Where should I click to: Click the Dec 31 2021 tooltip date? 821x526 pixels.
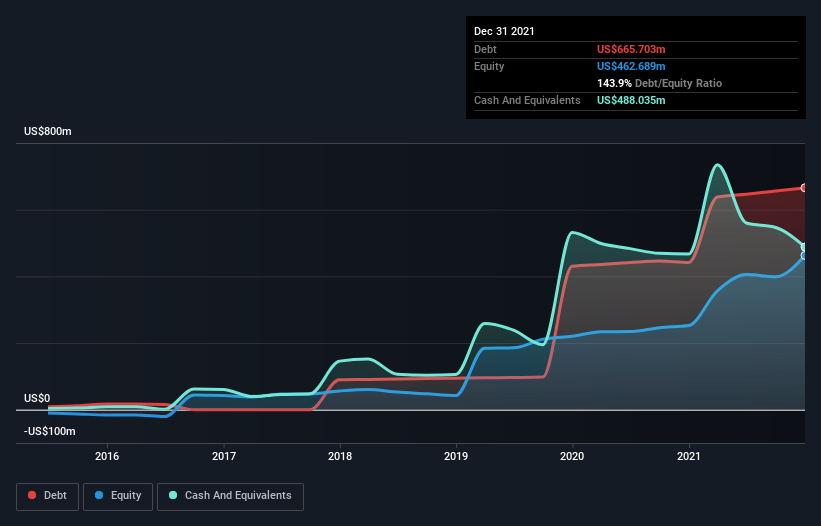(x=504, y=31)
